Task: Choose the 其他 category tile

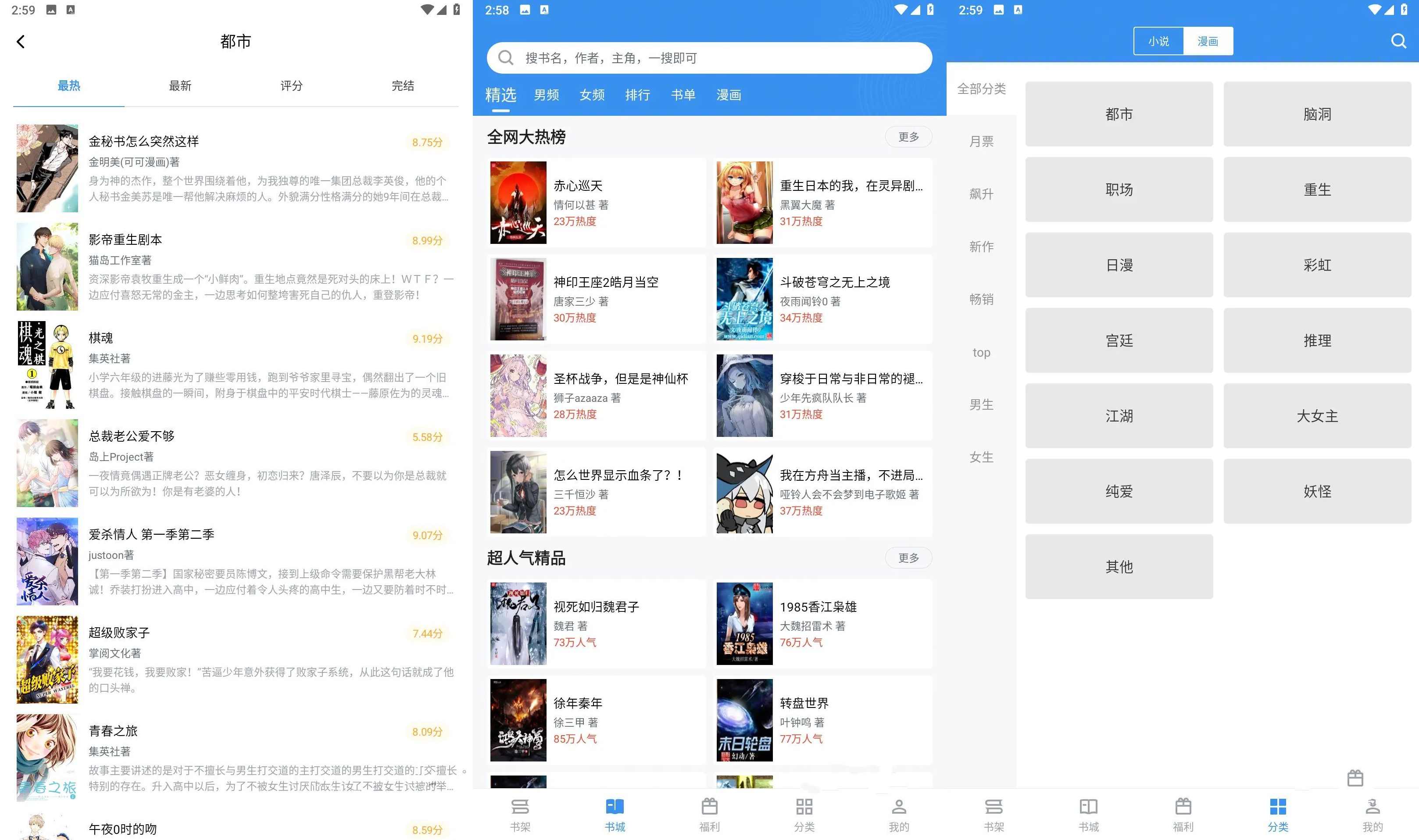Action: click(1119, 567)
